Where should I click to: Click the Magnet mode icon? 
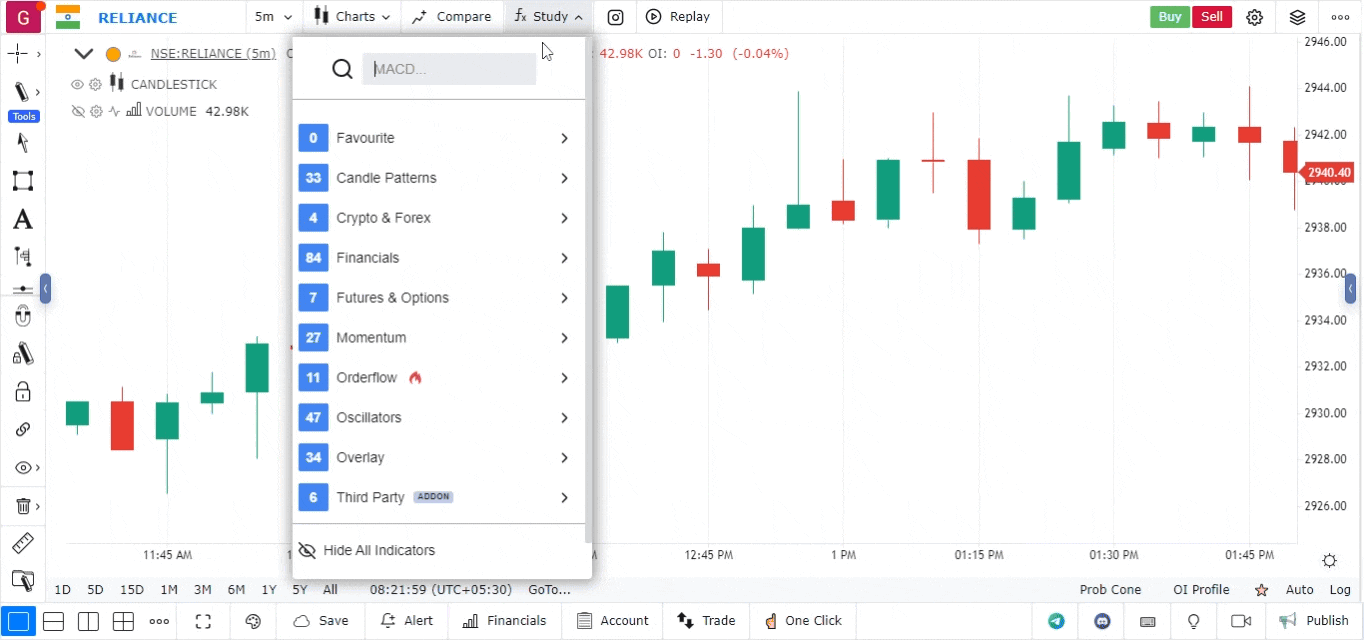(x=22, y=317)
